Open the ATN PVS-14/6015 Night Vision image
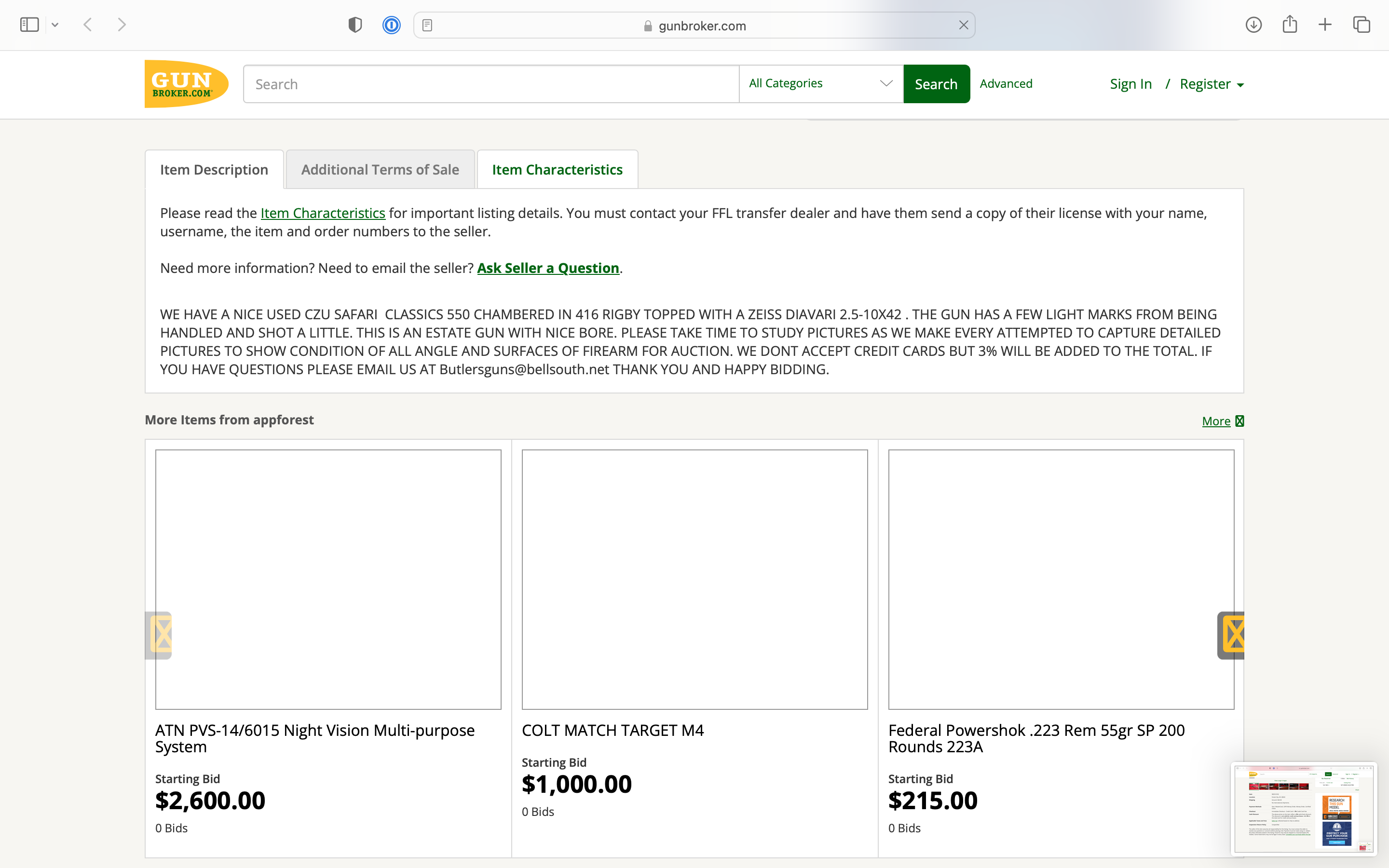Image resolution: width=1389 pixels, height=868 pixels. pyautogui.click(x=328, y=579)
